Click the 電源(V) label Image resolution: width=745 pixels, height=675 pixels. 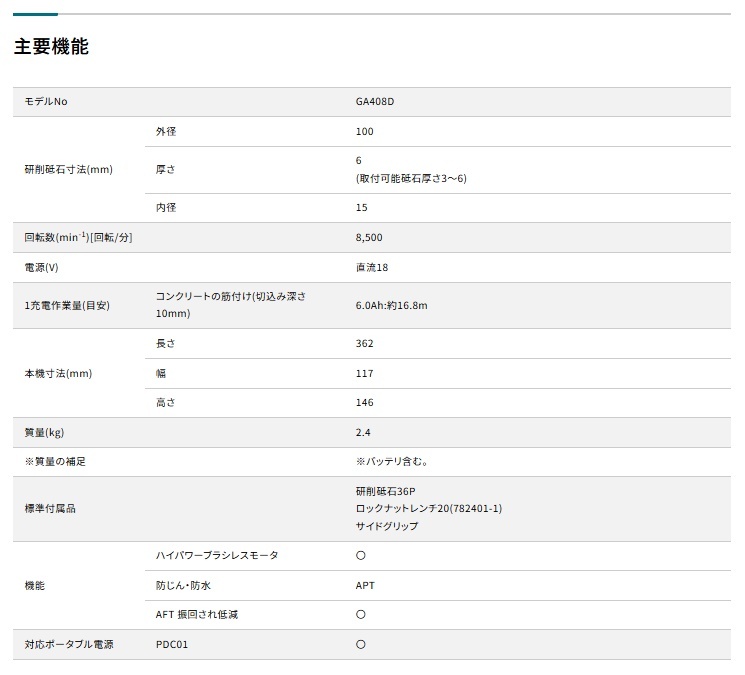(x=41, y=267)
